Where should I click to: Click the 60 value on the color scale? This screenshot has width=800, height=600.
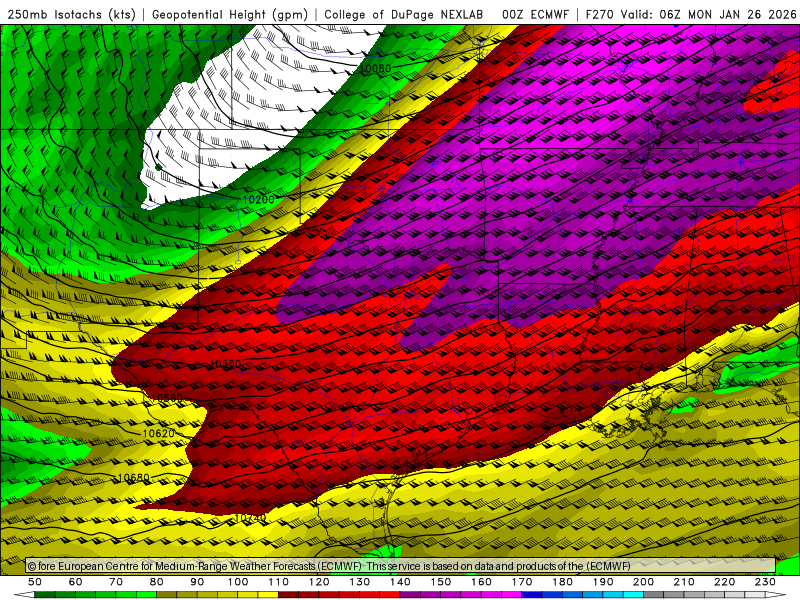click(x=75, y=582)
